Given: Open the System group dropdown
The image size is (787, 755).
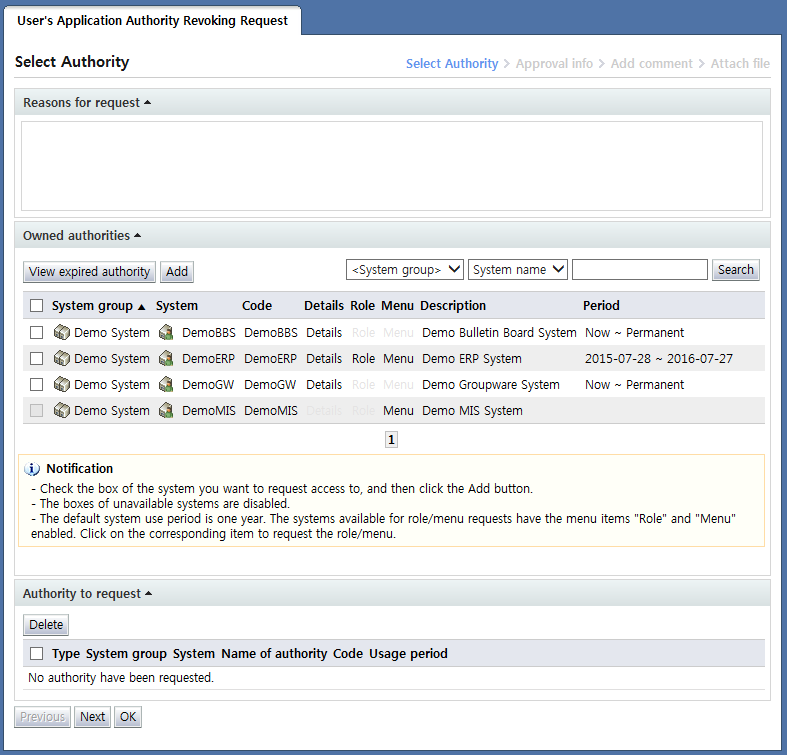Looking at the screenshot, I should (404, 270).
